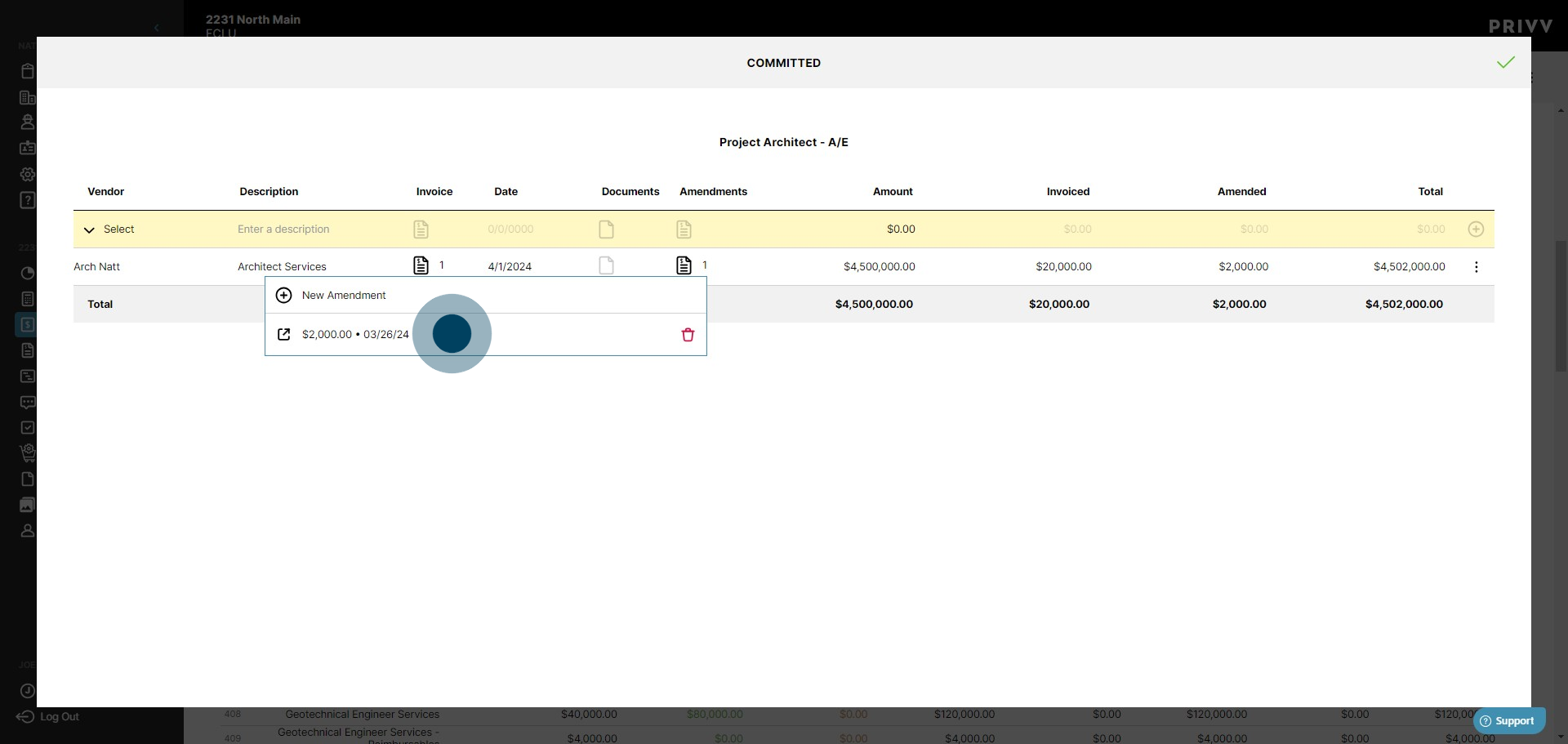Click the invoice icon in the new entry row
Image resolution: width=1568 pixels, height=744 pixels.
pyautogui.click(x=421, y=229)
